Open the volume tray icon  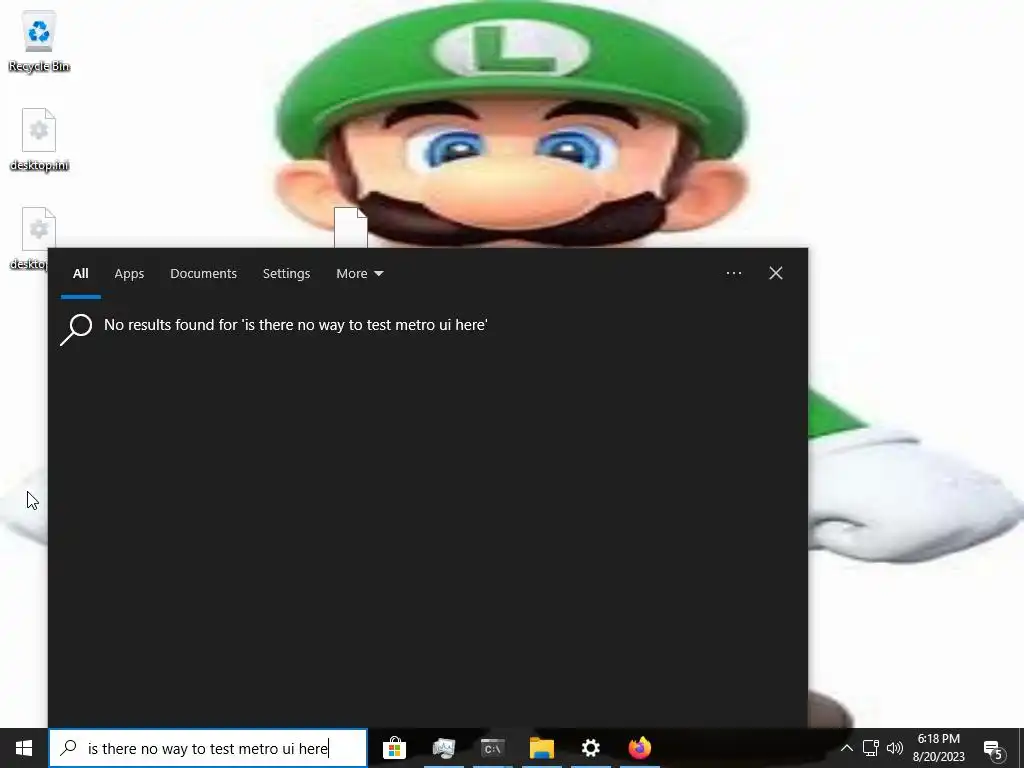point(894,748)
